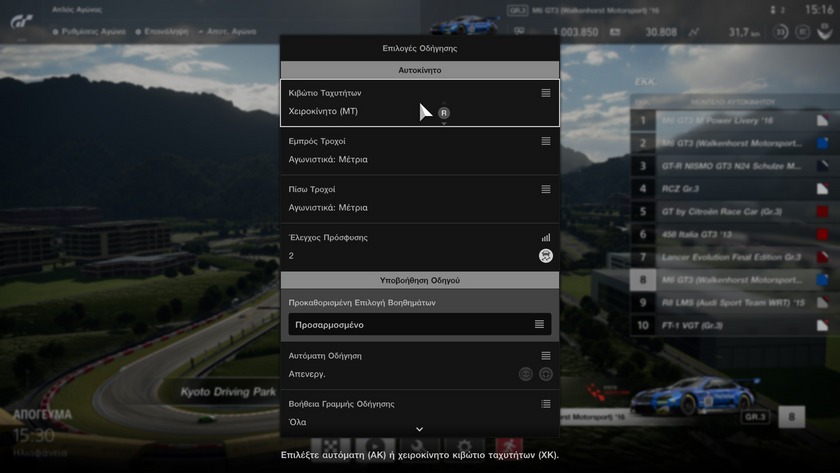Click the steering wheel icon under Αυτόματη Οδήγηση
The width and height of the screenshot is (840, 473).
[546, 374]
